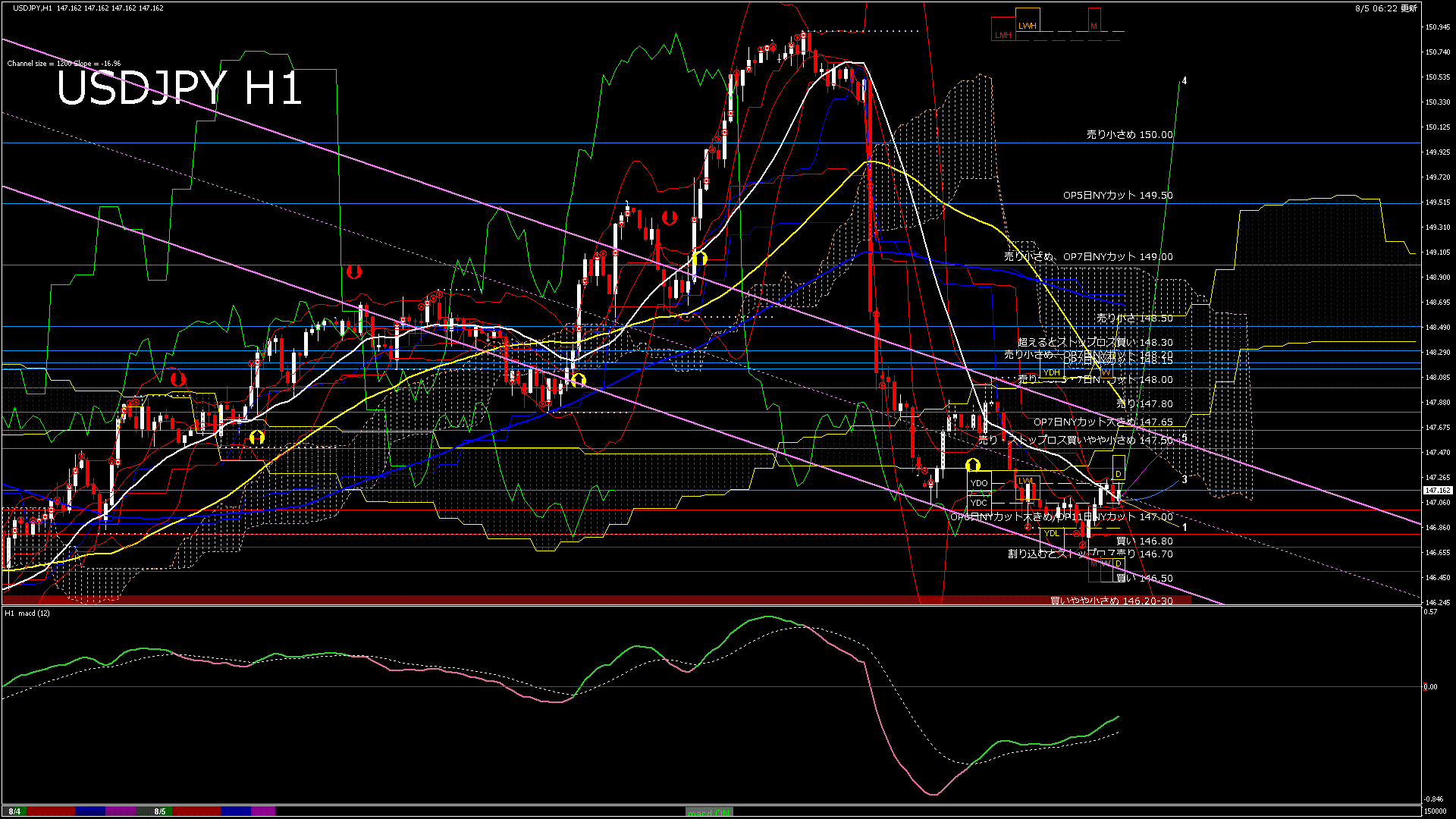This screenshot has height=819, width=1456.
Task: Click the USDJPY H1 chart title
Action: [179, 88]
